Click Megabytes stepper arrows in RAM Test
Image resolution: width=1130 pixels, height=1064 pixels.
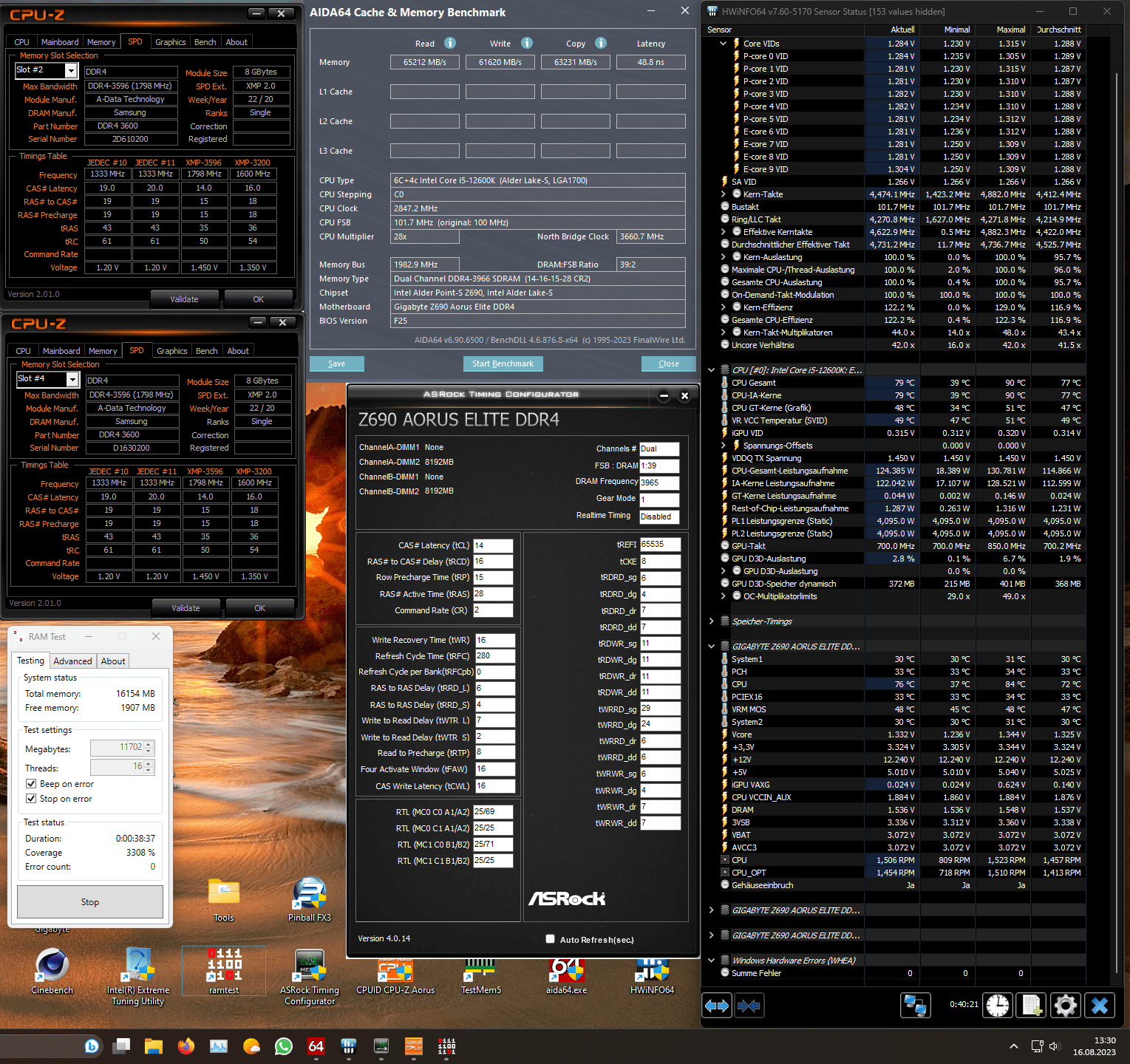[x=149, y=748]
